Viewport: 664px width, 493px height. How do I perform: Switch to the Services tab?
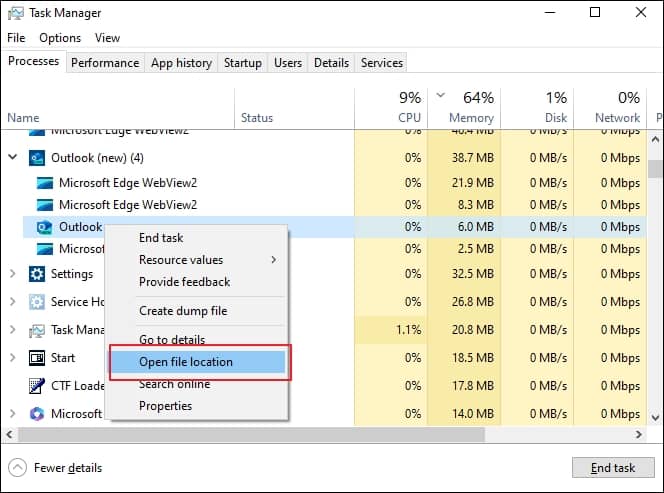382,63
